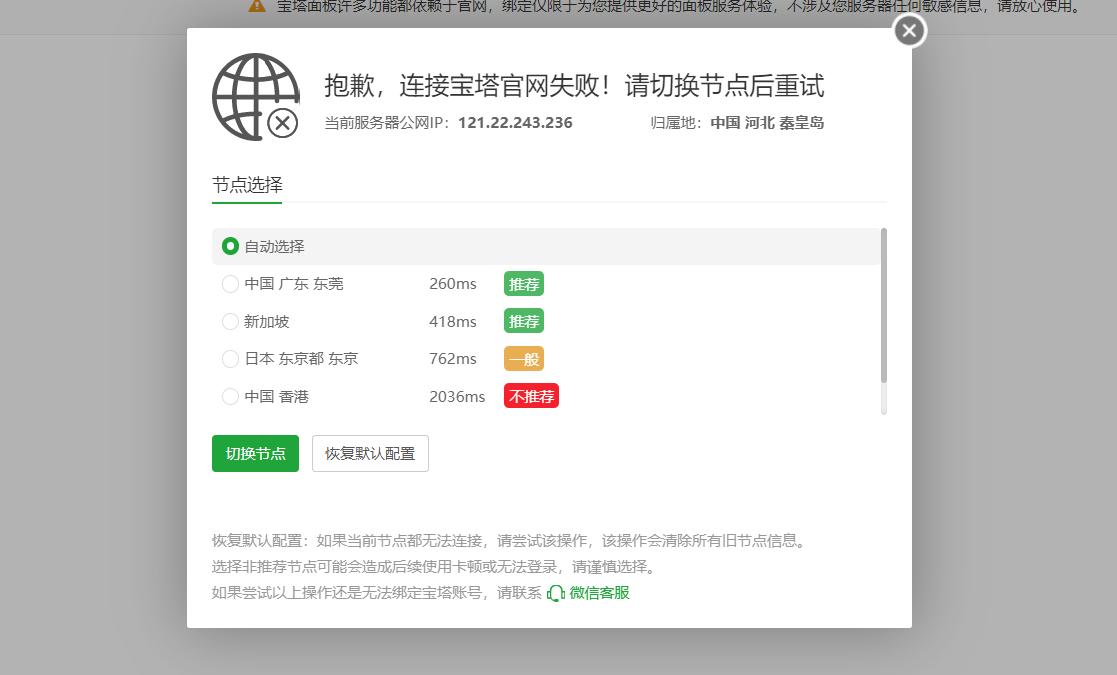The width and height of the screenshot is (1117, 675).
Task: Open the 节点选择 tab
Action: [x=247, y=185]
